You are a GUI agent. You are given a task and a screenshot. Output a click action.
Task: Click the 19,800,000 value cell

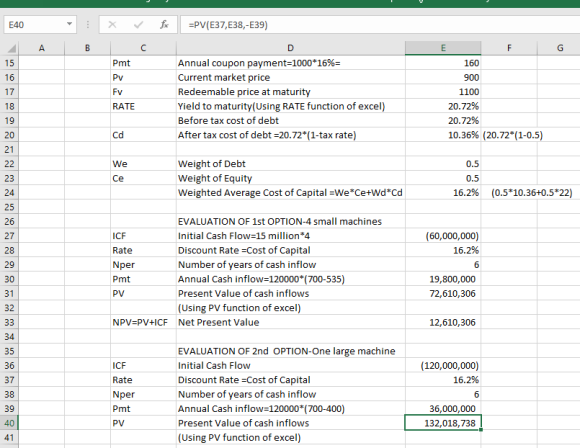pos(443,279)
